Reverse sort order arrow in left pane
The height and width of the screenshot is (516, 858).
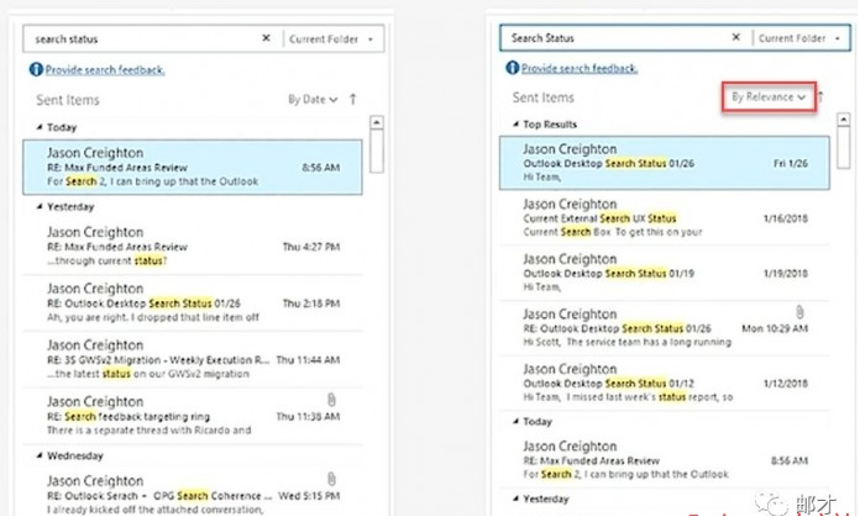tap(353, 99)
